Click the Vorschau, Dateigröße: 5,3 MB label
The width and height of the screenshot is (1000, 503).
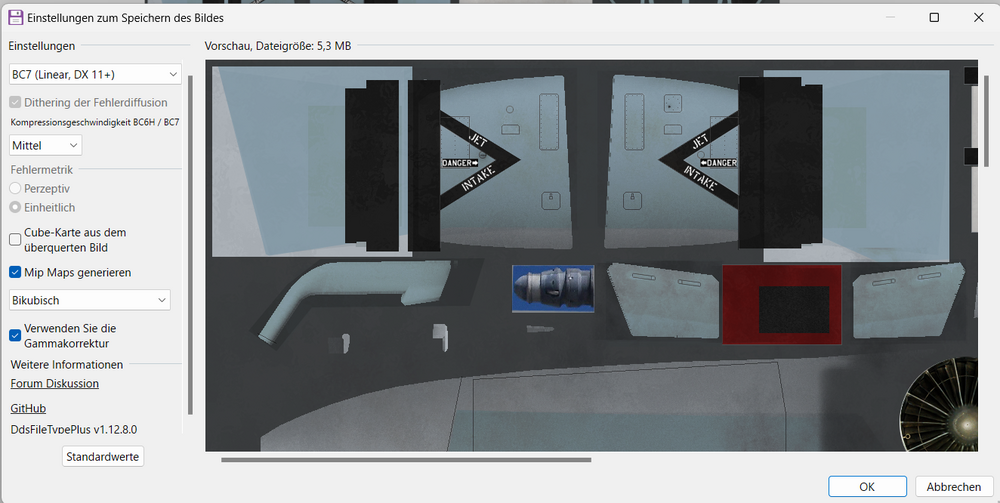pyautogui.click(x=277, y=46)
